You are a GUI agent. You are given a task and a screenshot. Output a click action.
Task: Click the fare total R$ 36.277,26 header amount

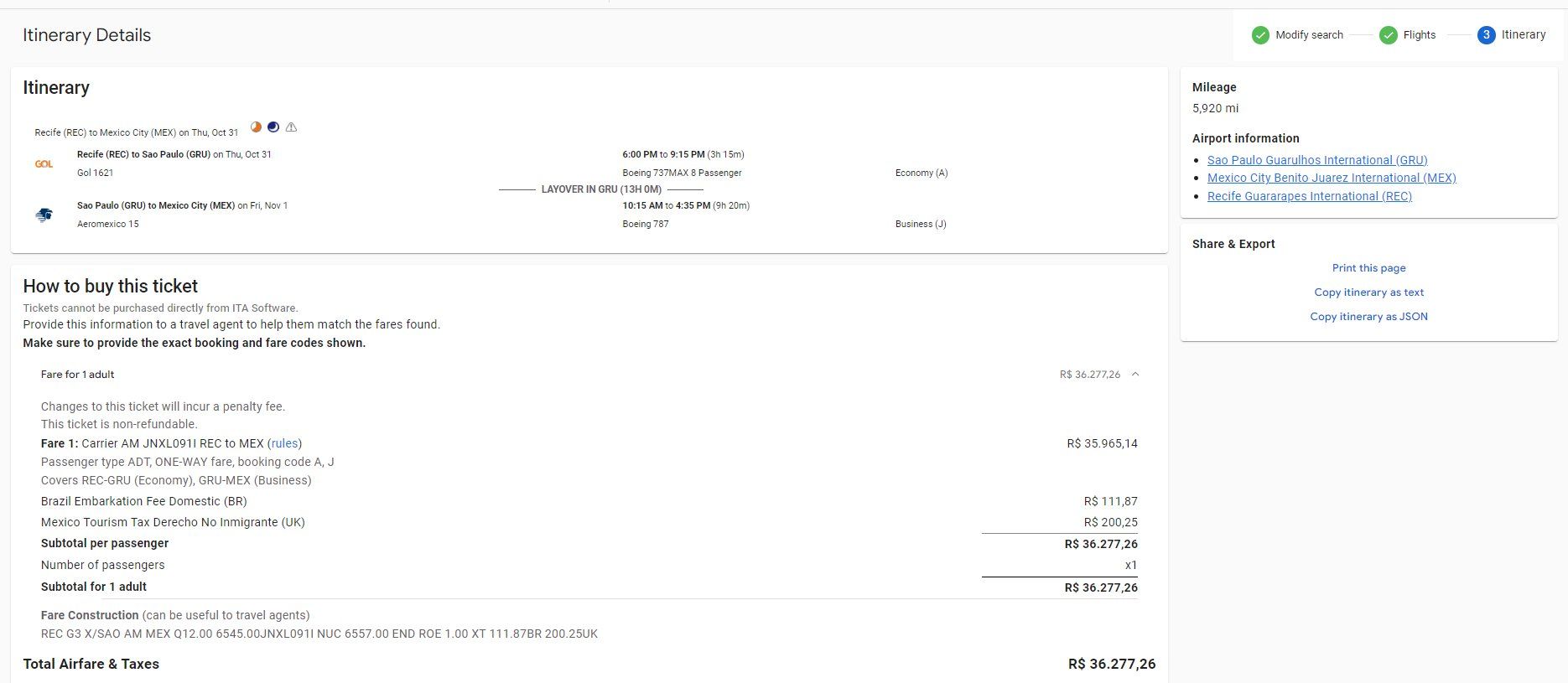[1089, 375]
